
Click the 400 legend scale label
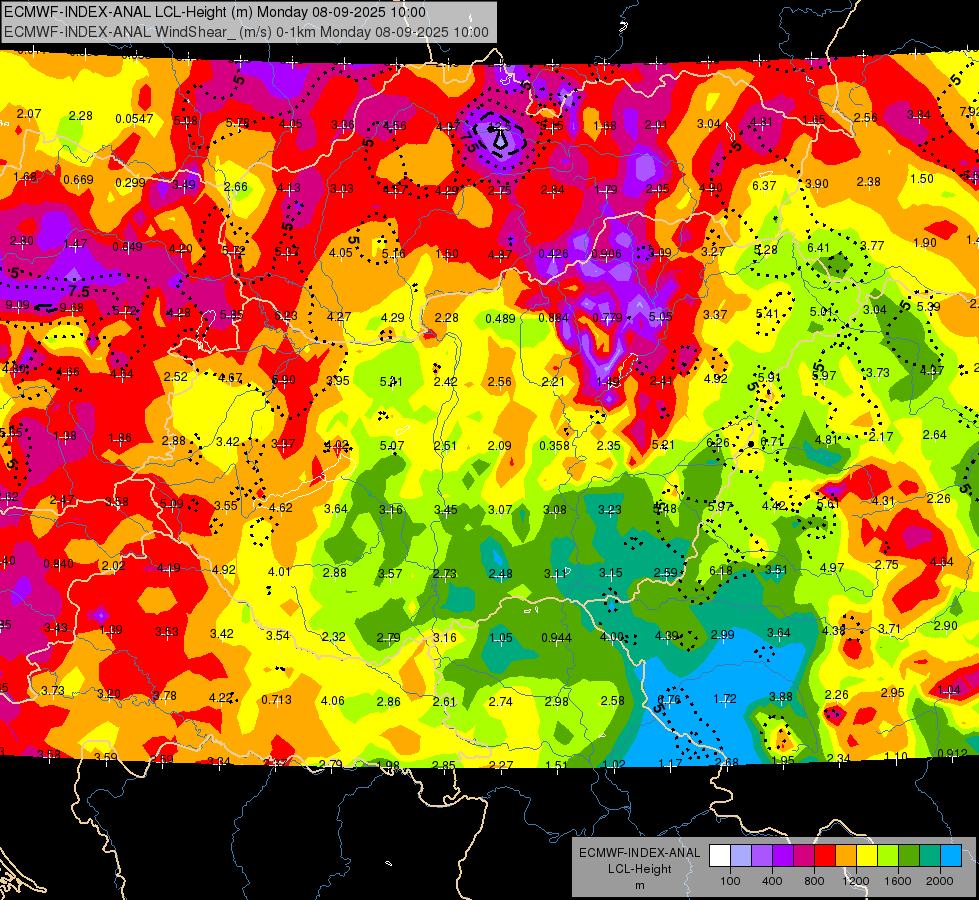click(x=772, y=881)
